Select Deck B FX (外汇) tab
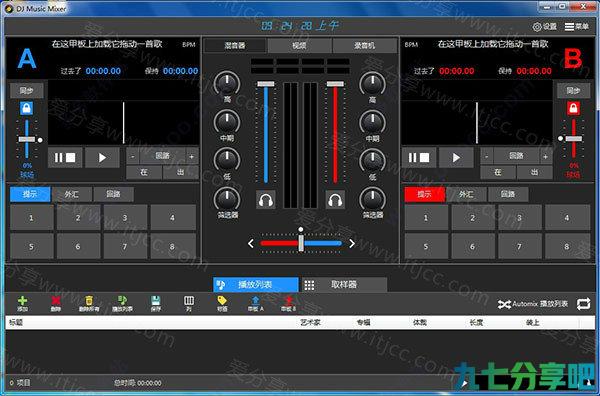 466,194
